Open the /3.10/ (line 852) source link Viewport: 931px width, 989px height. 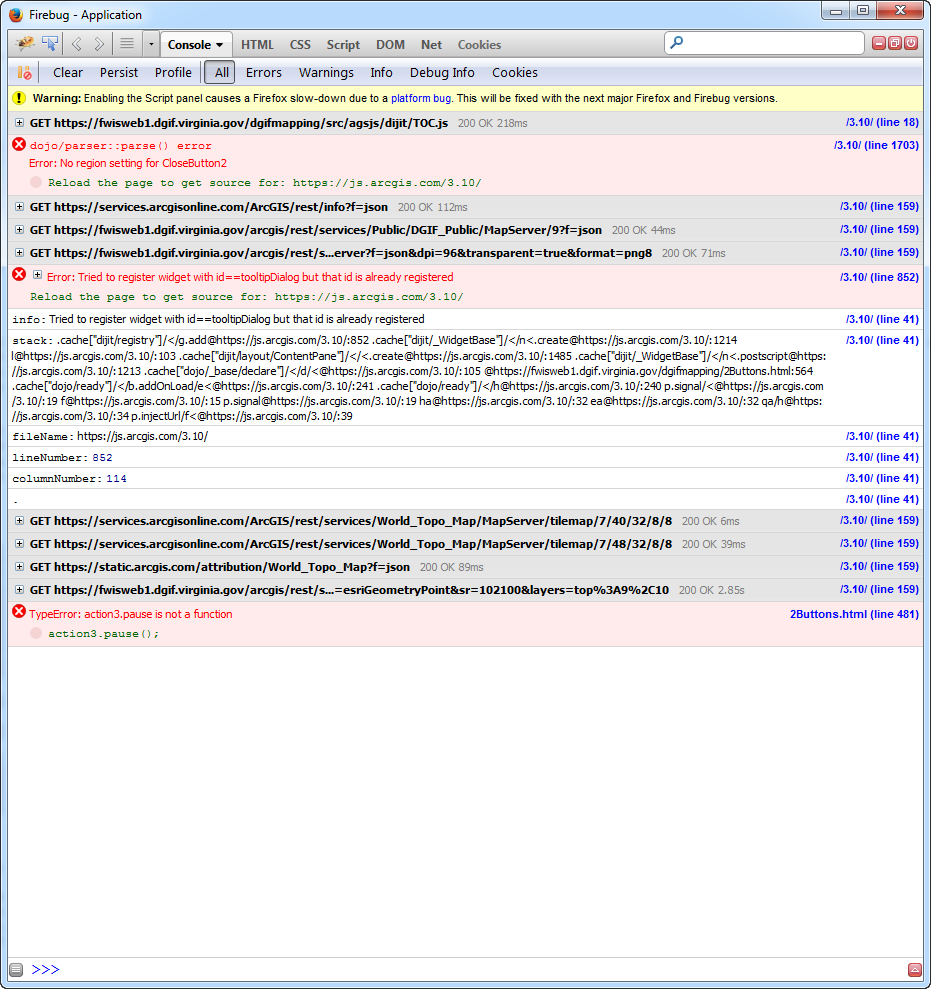(x=879, y=278)
